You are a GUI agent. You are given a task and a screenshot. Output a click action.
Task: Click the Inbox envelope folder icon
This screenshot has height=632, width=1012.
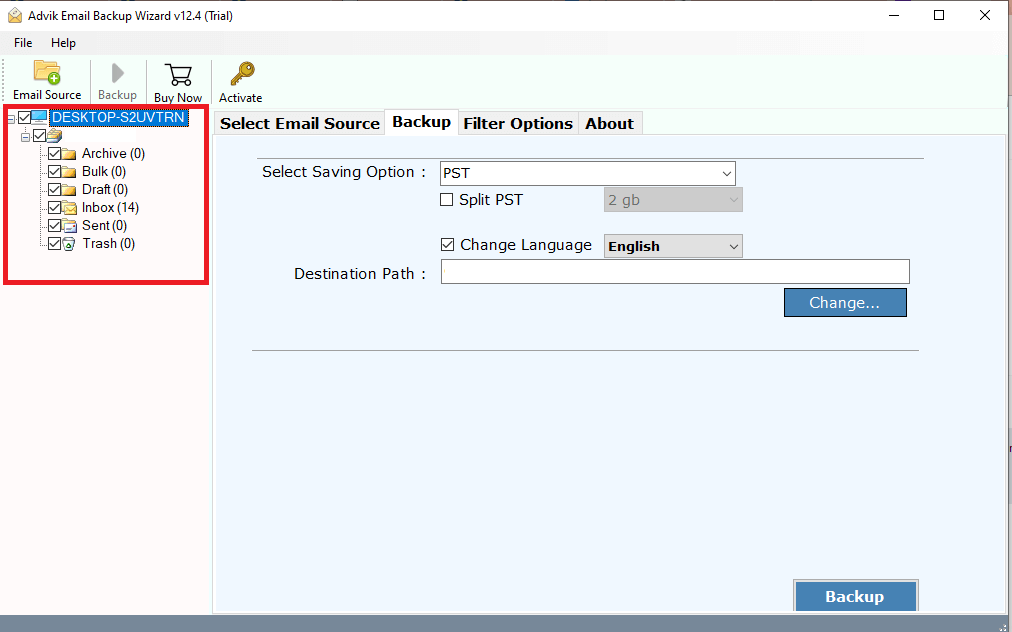(x=69, y=208)
